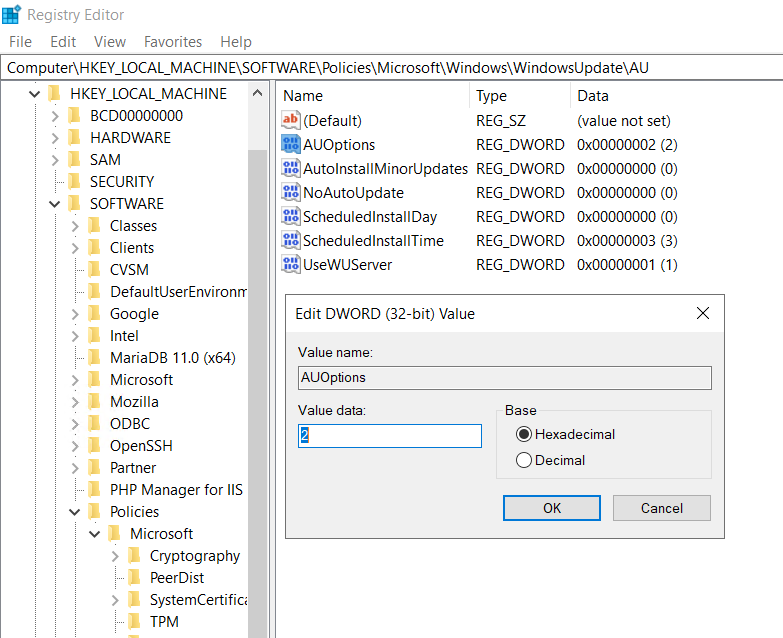The height and width of the screenshot is (638, 783).
Task: Select the TPM key
Action: pos(164,622)
